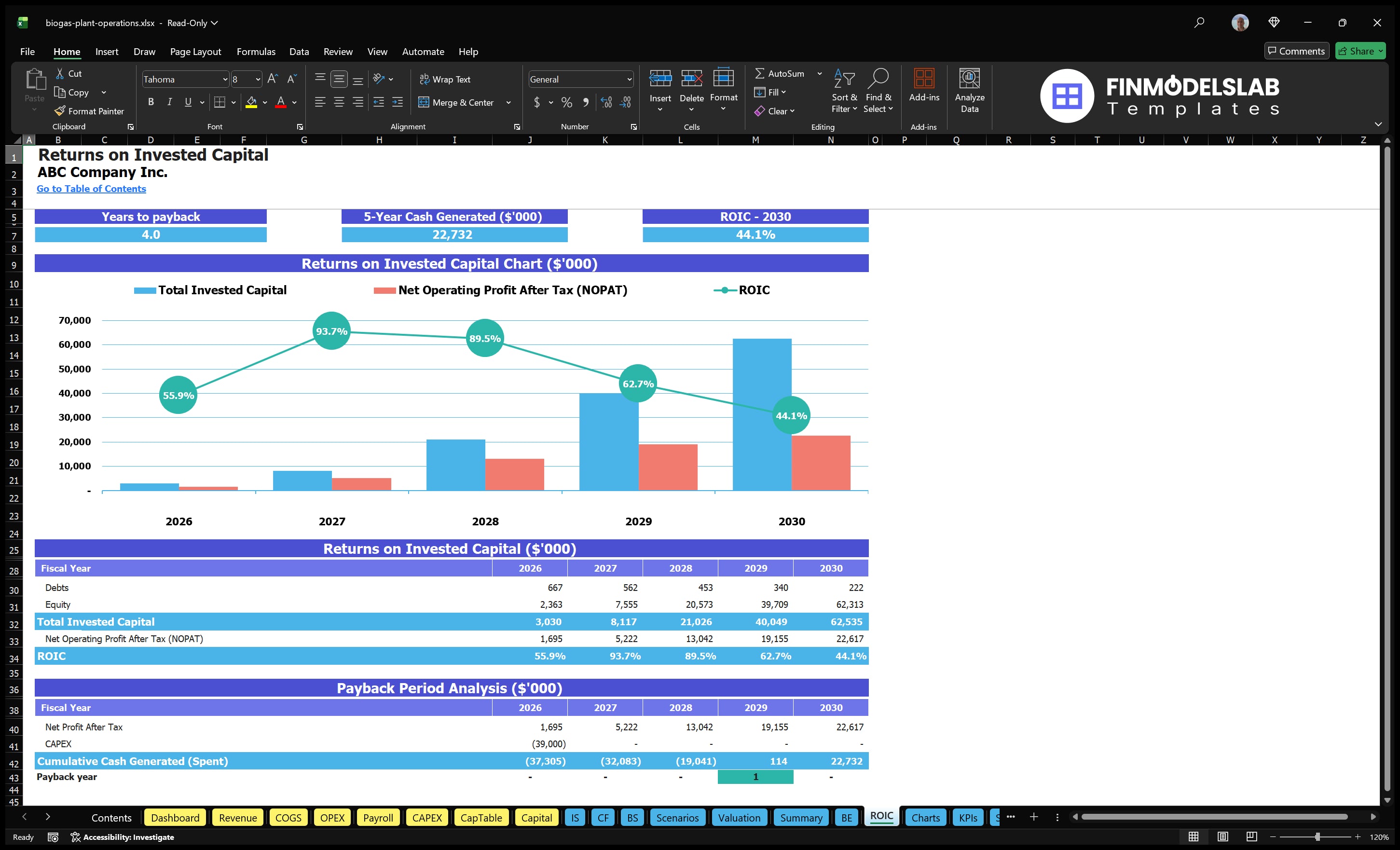The image size is (1400, 850).
Task: Select the Format Painter tool
Action: click(x=89, y=111)
